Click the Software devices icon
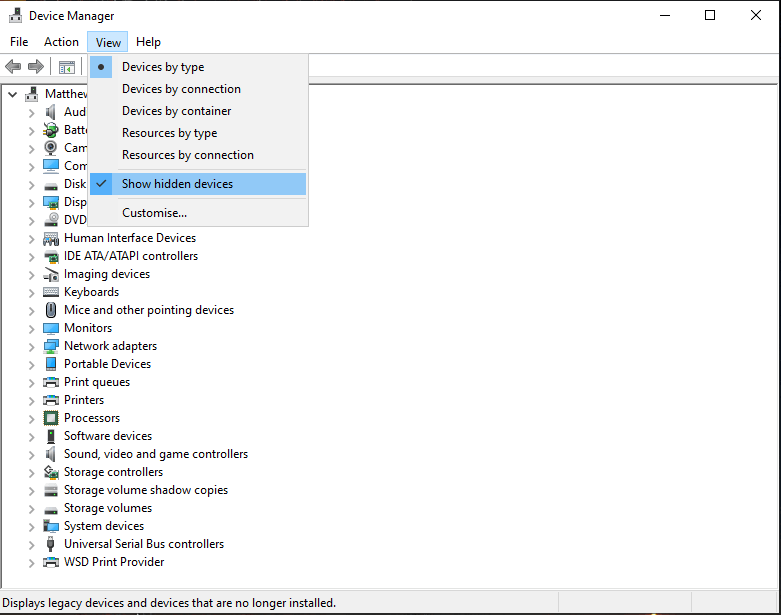This screenshot has height=615, width=781. [51, 436]
